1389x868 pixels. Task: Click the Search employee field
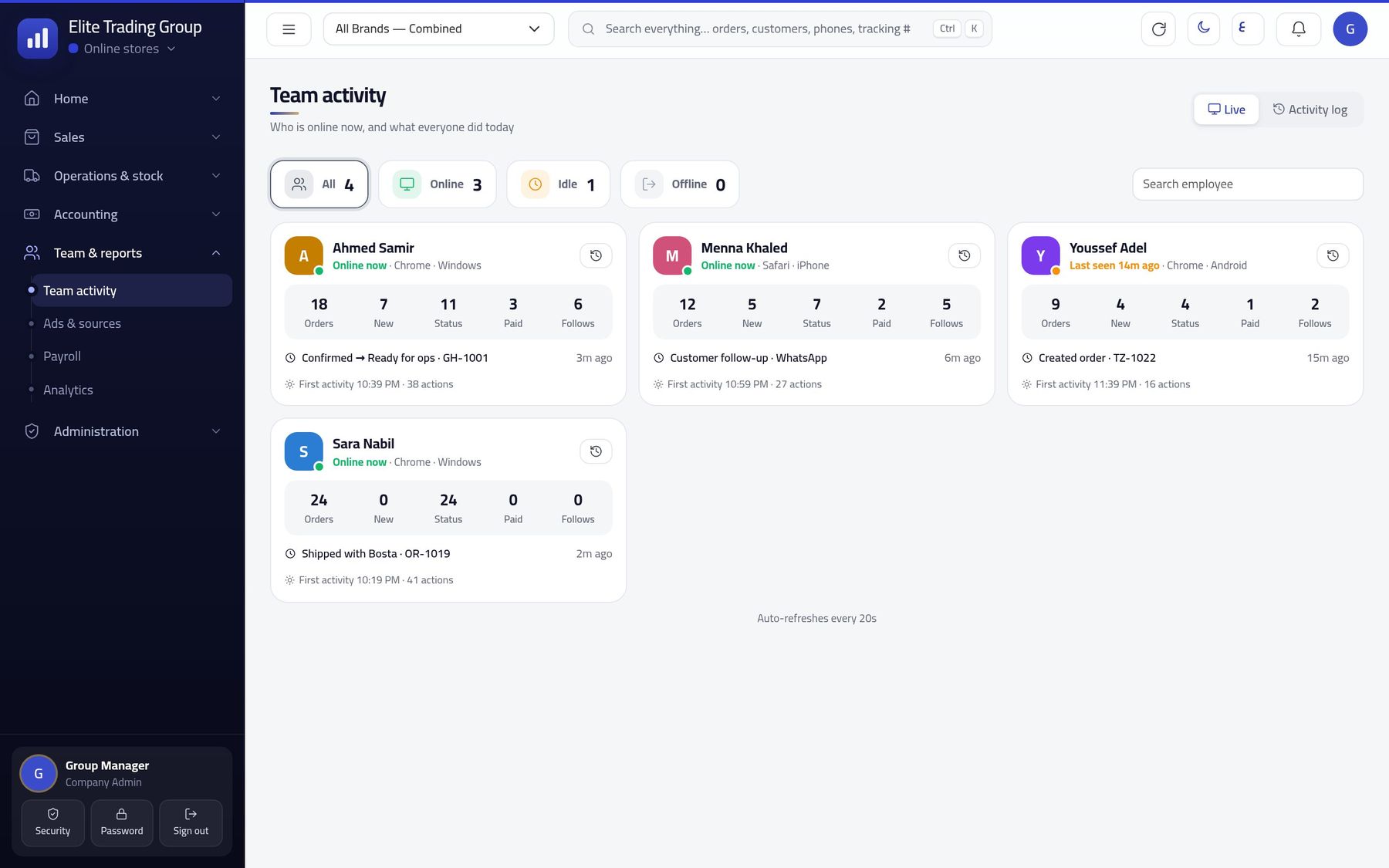(1248, 184)
